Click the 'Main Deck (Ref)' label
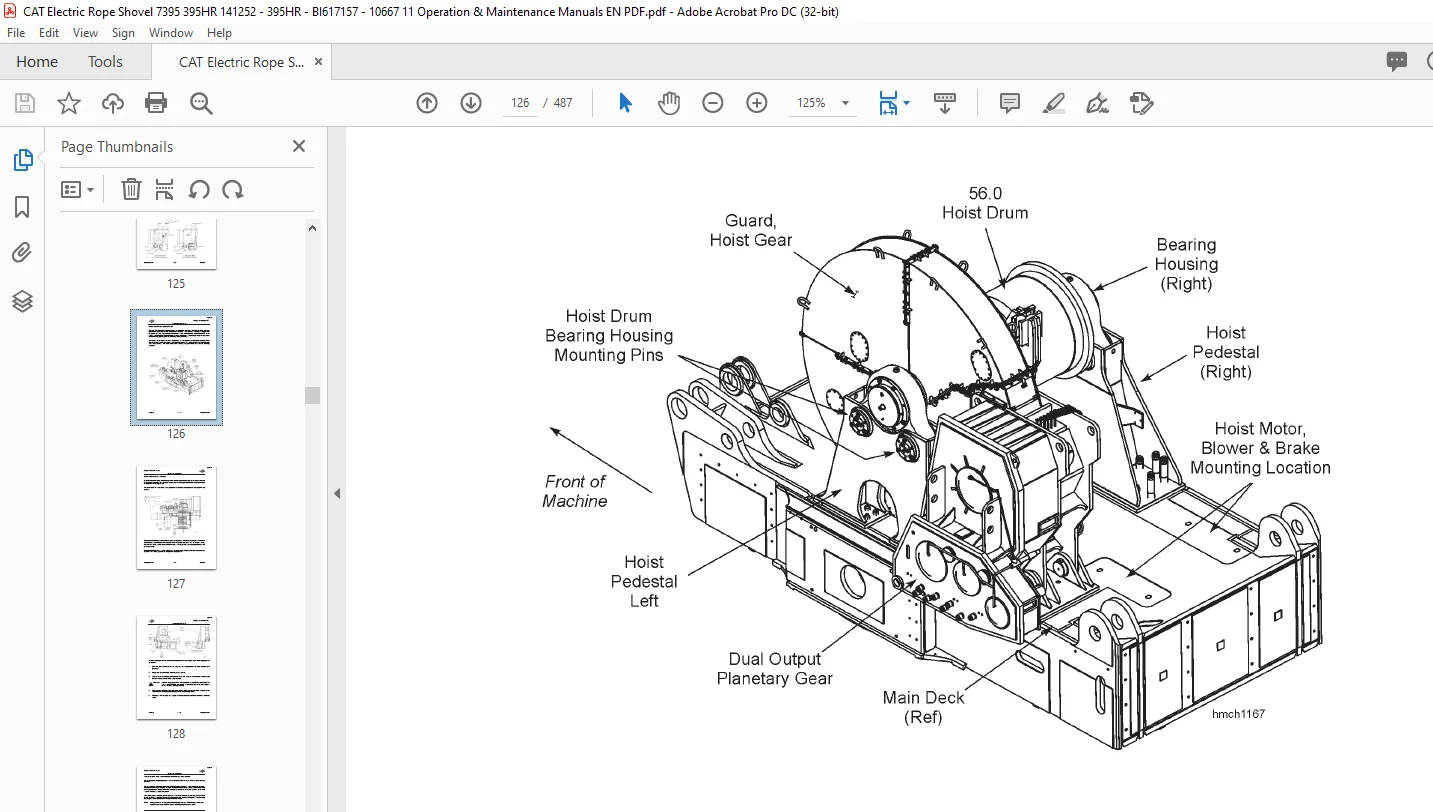This screenshot has width=1433, height=812. point(924,707)
